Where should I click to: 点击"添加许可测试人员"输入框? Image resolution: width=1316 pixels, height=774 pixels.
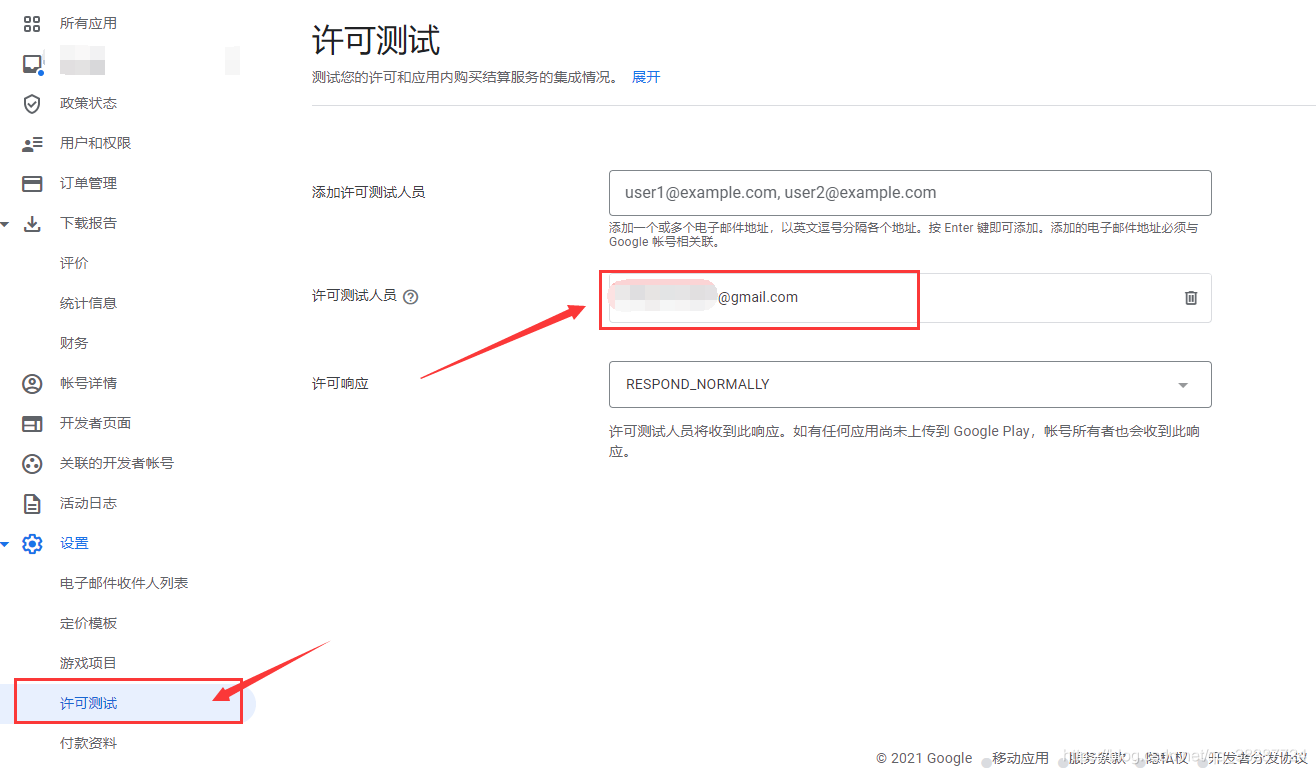point(909,192)
